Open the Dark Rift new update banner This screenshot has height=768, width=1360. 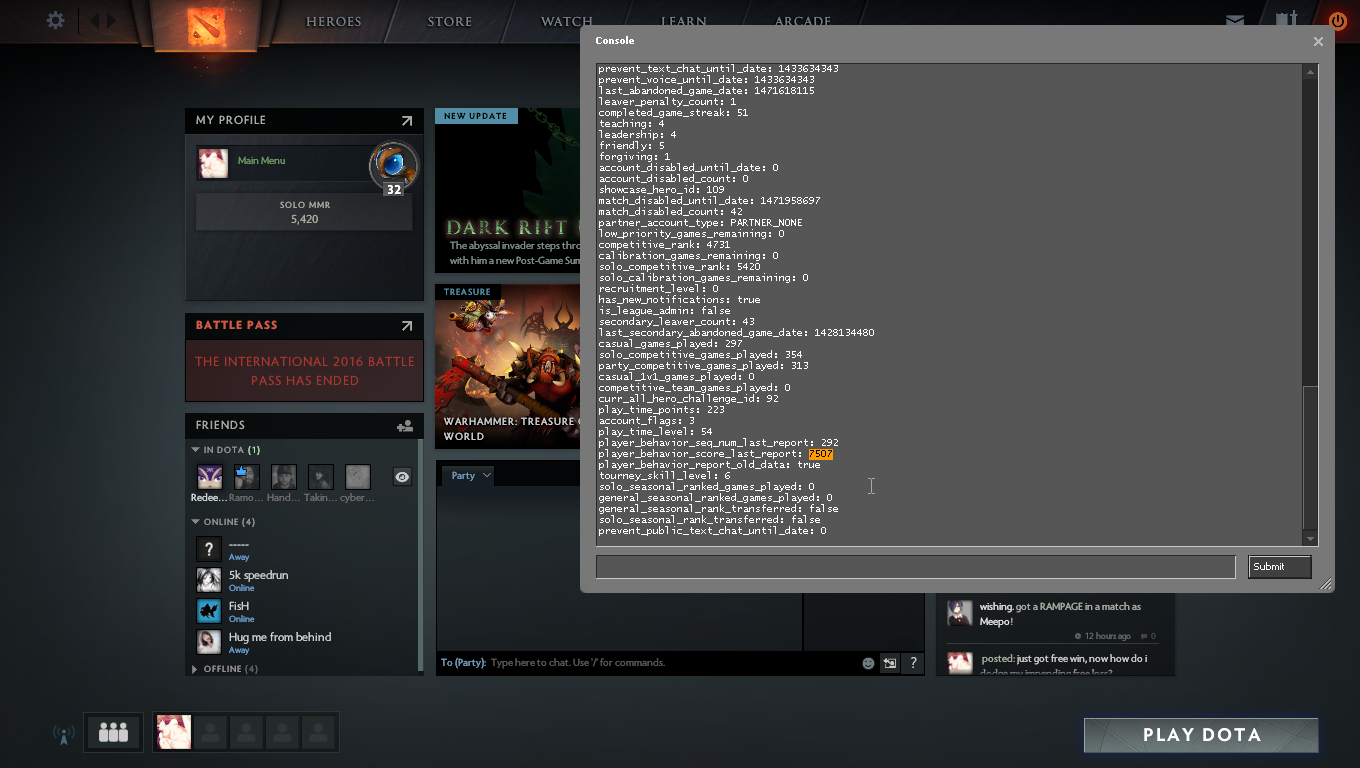(x=508, y=190)
